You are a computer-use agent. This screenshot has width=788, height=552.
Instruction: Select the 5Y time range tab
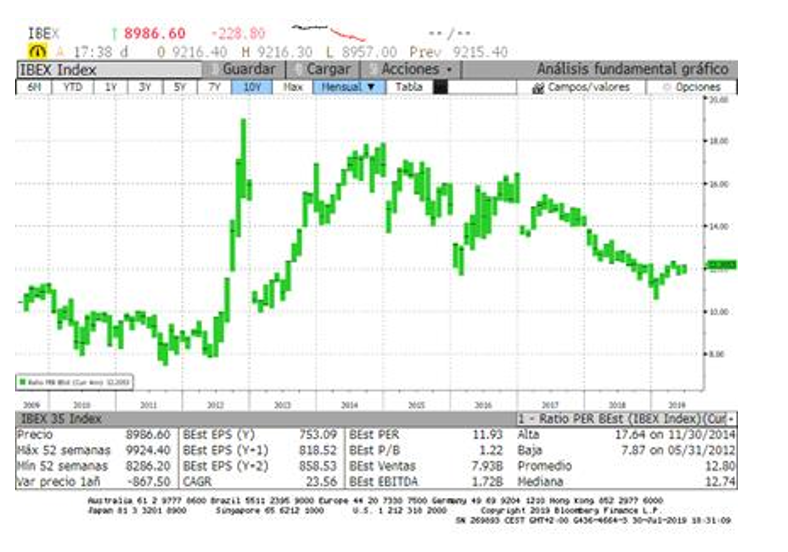[179, 87]
